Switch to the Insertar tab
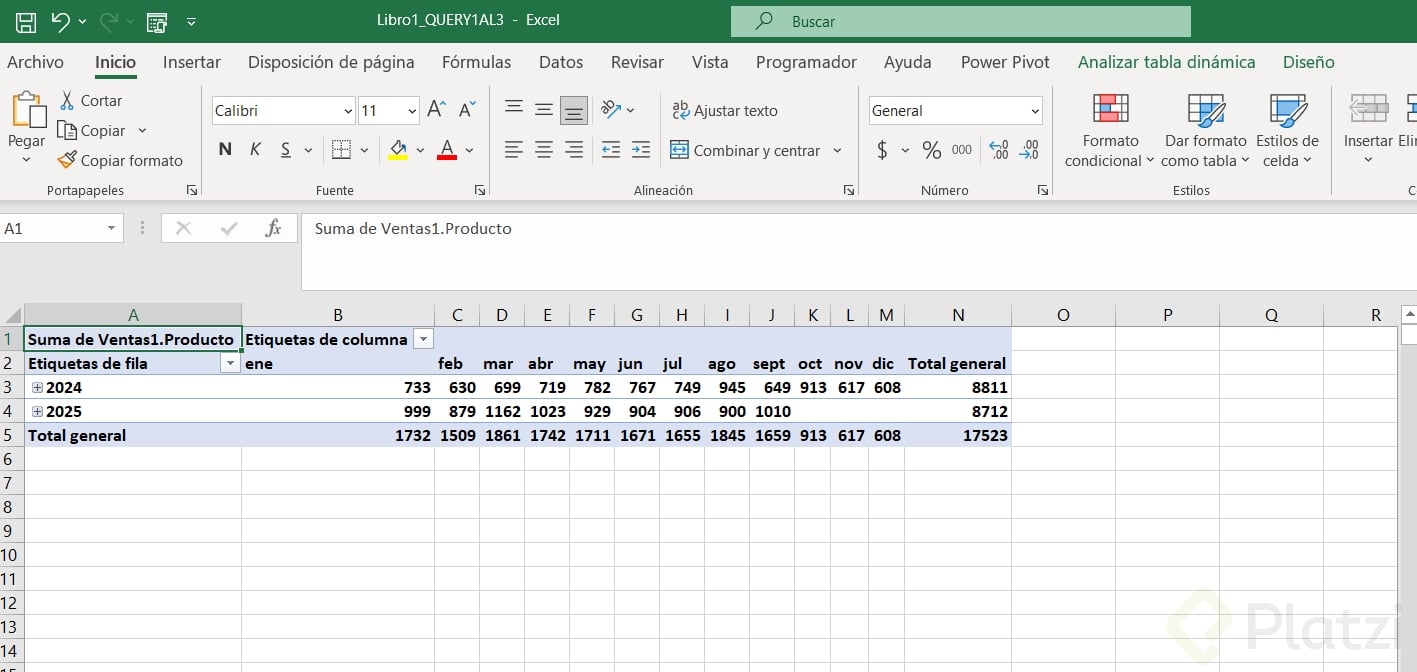Screen dimensions: 1417x672 pyautogui.click(x=191, y=62)
